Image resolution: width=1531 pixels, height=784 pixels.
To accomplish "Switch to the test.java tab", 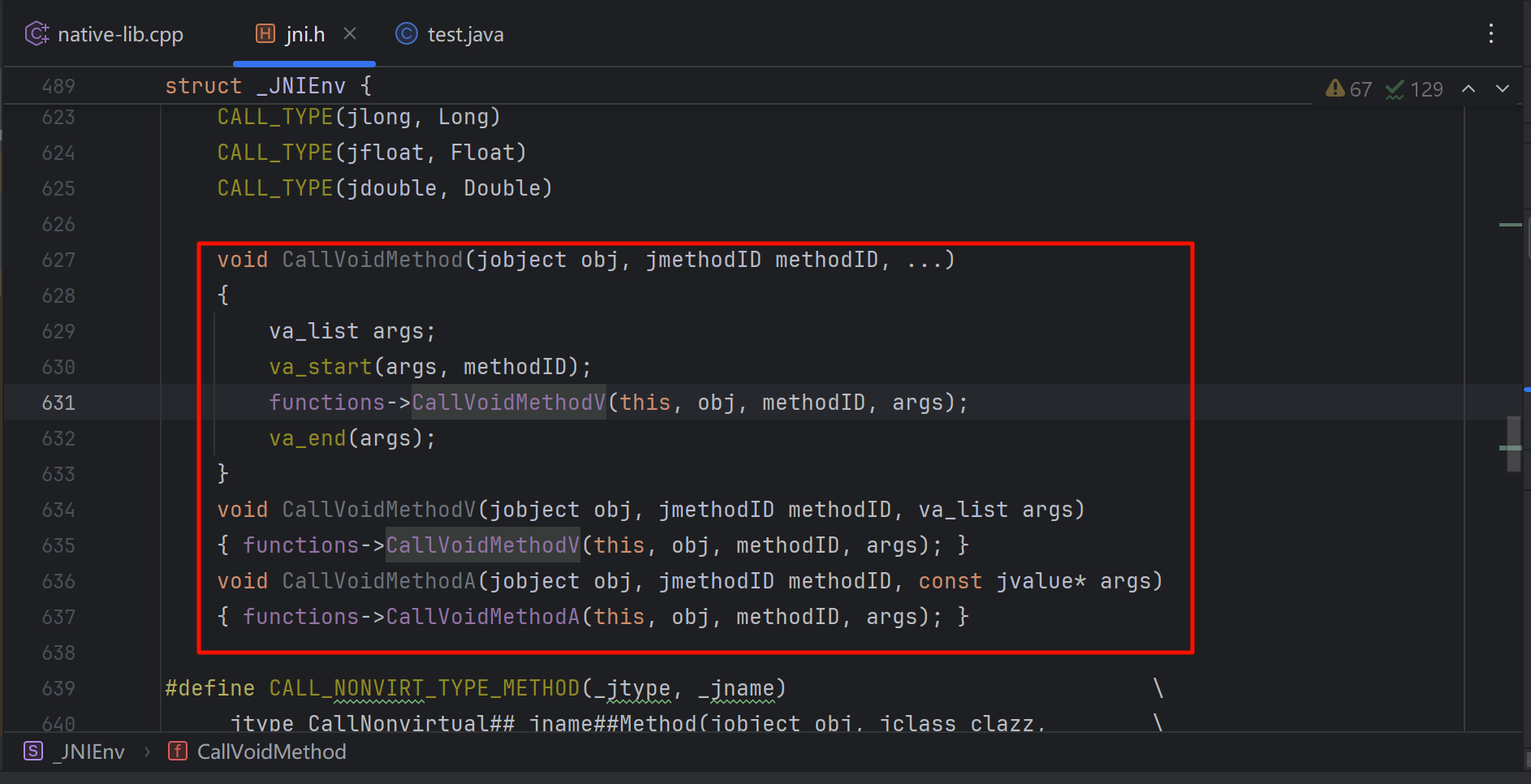I will click(465, 35).
